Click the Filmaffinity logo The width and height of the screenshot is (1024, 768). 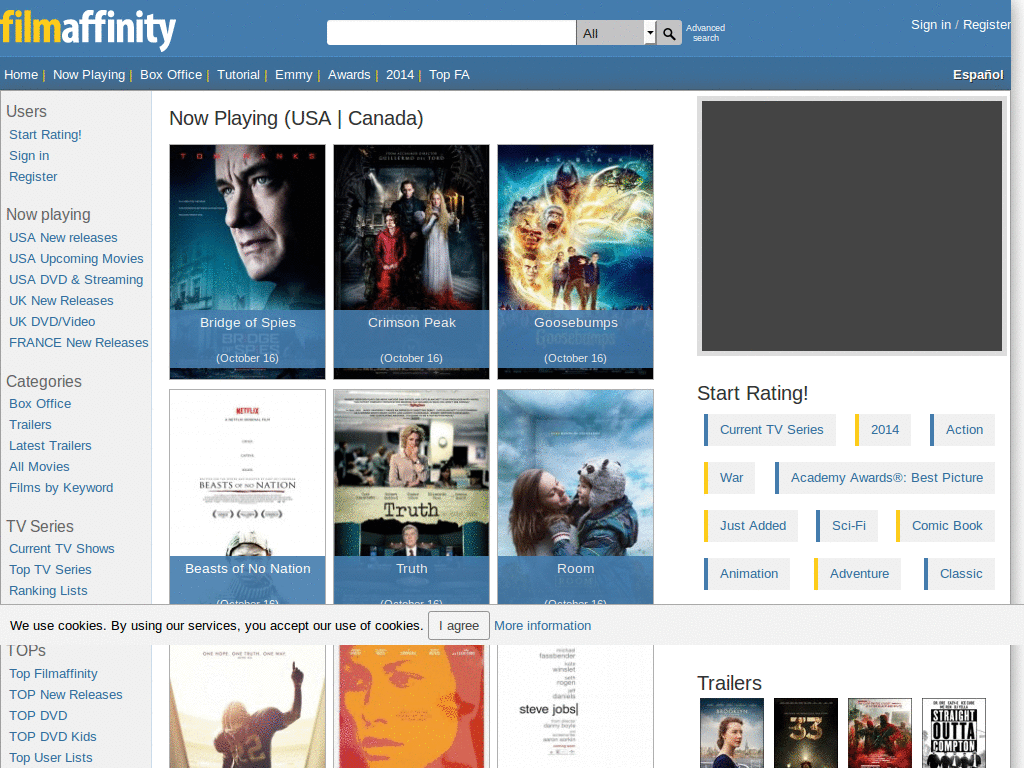coord(88,29)
